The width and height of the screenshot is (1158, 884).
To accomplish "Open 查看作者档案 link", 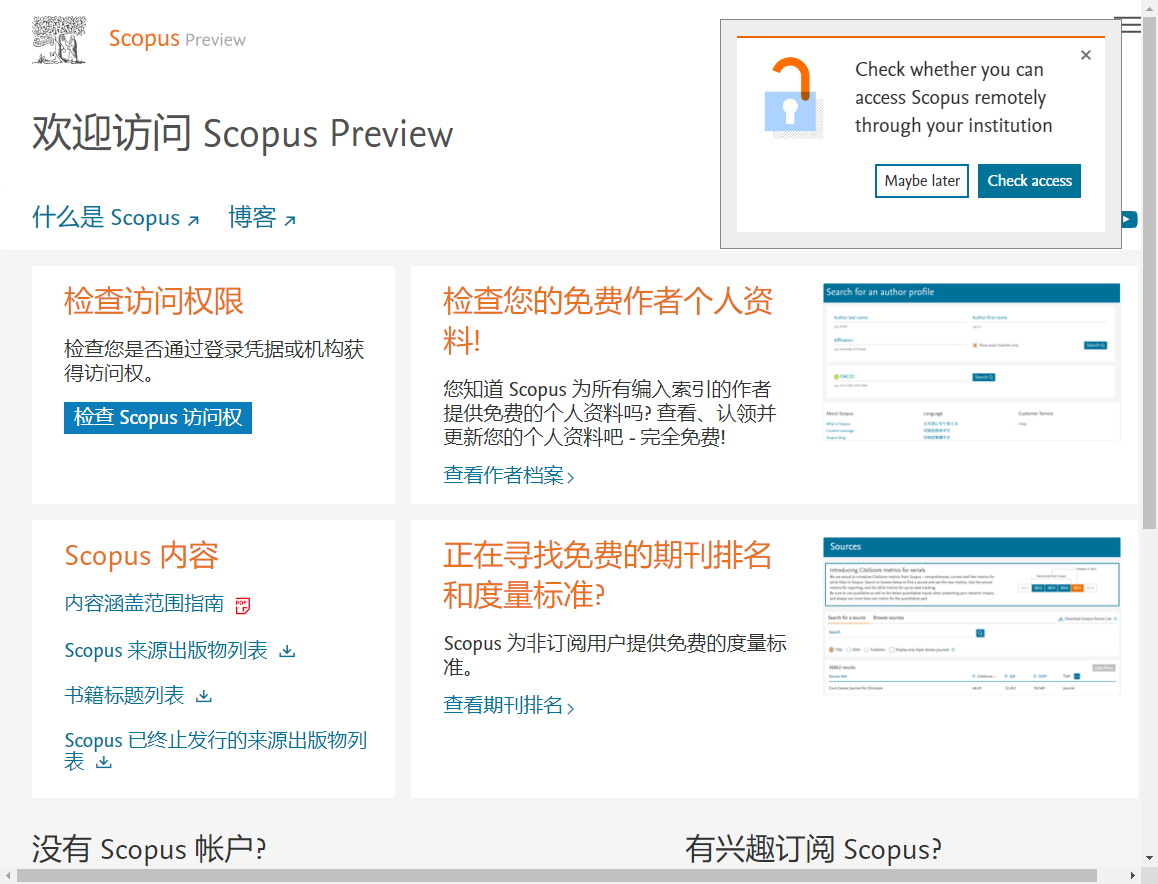I will (508, 476).
